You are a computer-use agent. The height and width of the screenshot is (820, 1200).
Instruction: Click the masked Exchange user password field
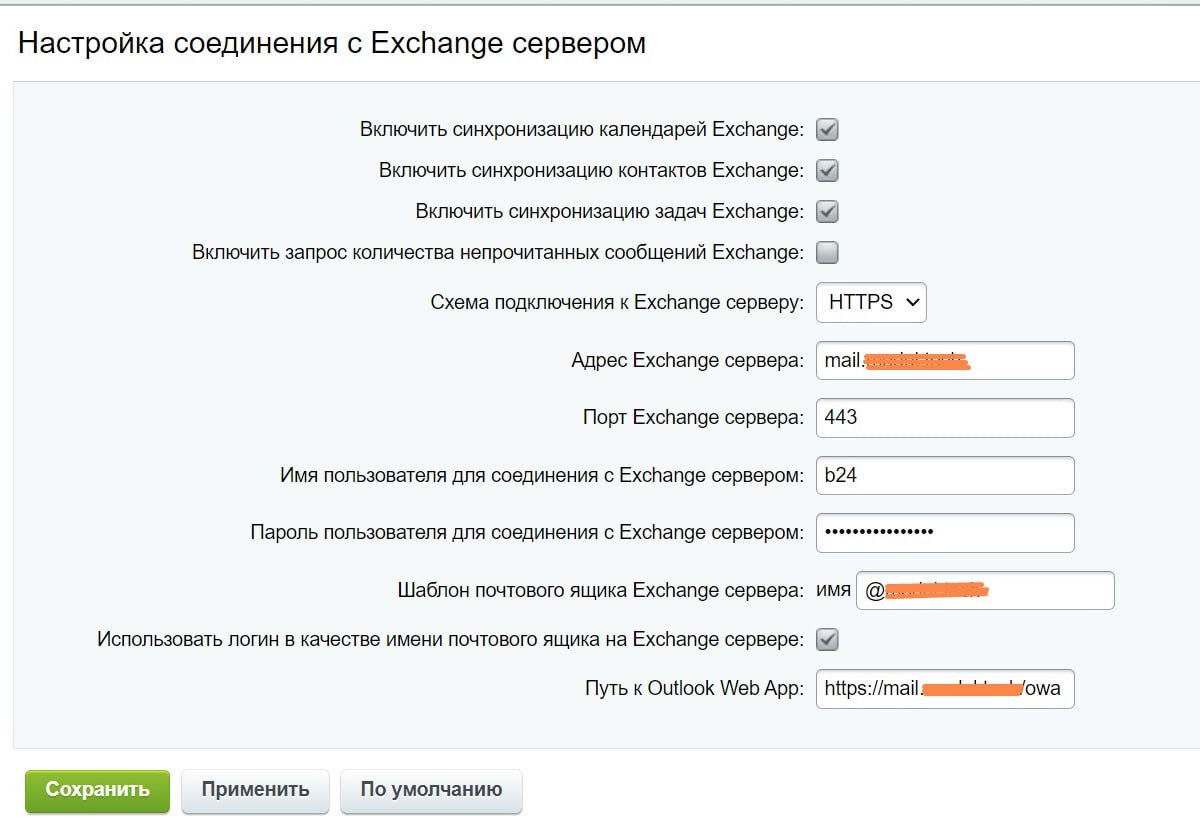[944, 533]
